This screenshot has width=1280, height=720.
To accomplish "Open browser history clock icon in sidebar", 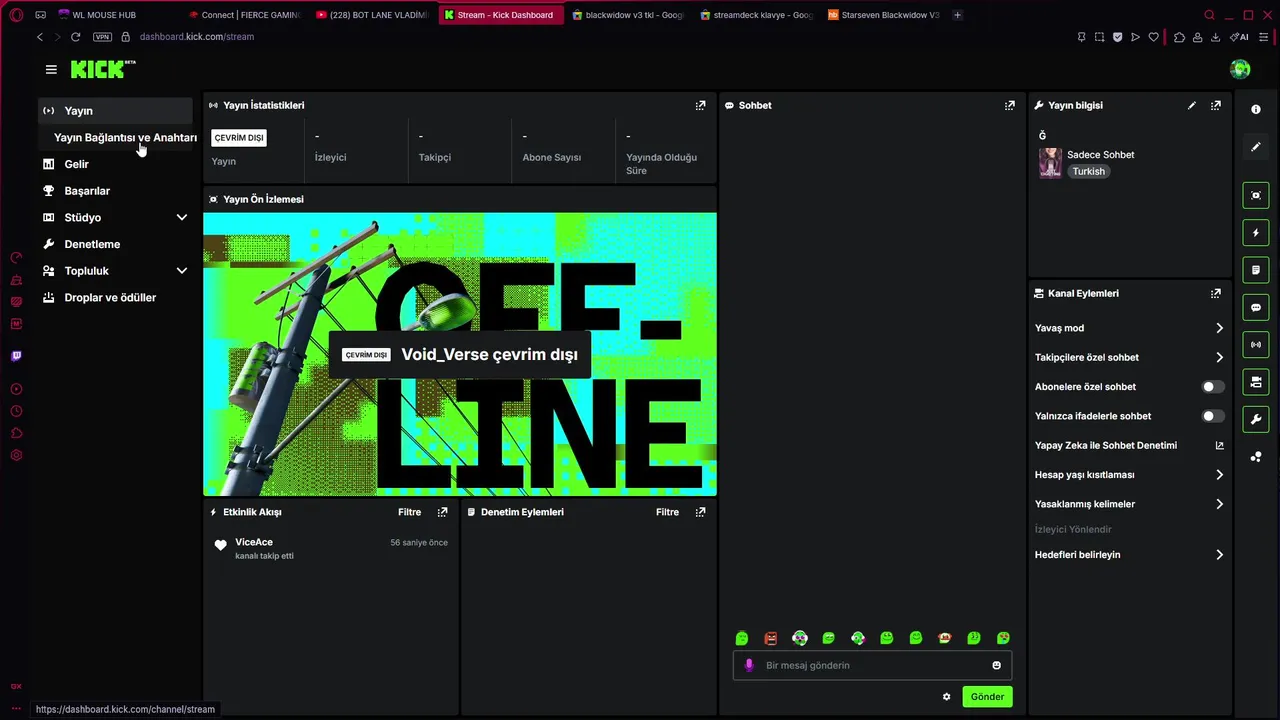I will click(16, 411).
